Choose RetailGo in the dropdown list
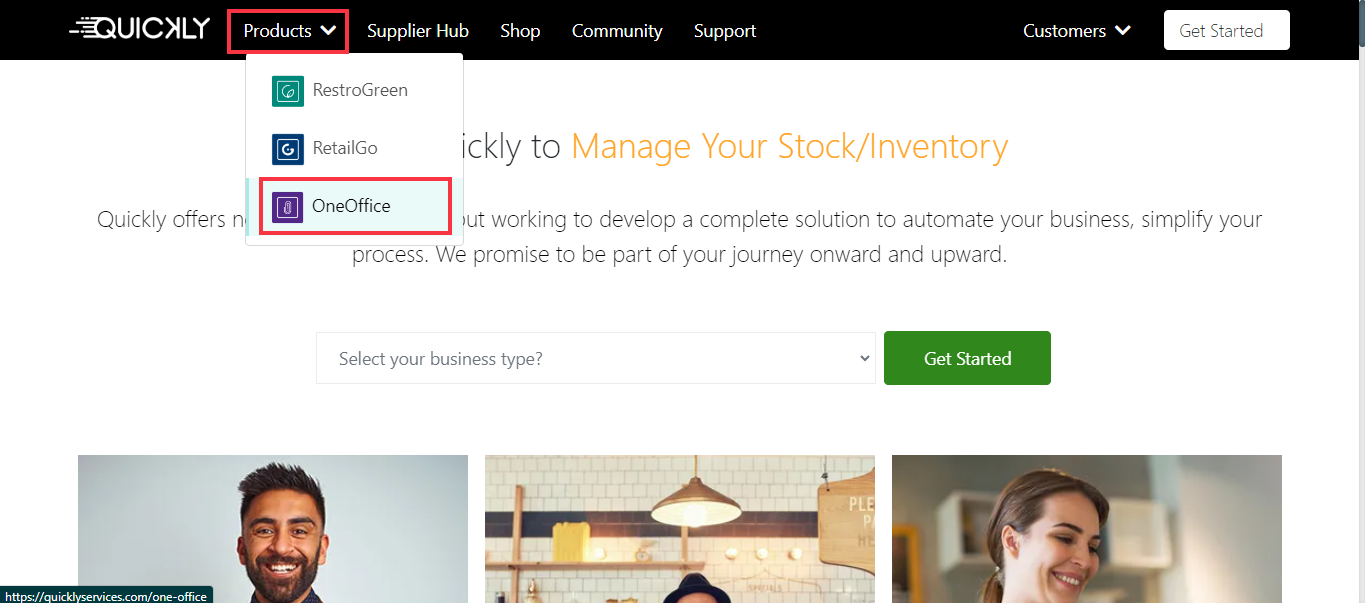Viewport: 1365px width, 603px height. click(345, 148)
